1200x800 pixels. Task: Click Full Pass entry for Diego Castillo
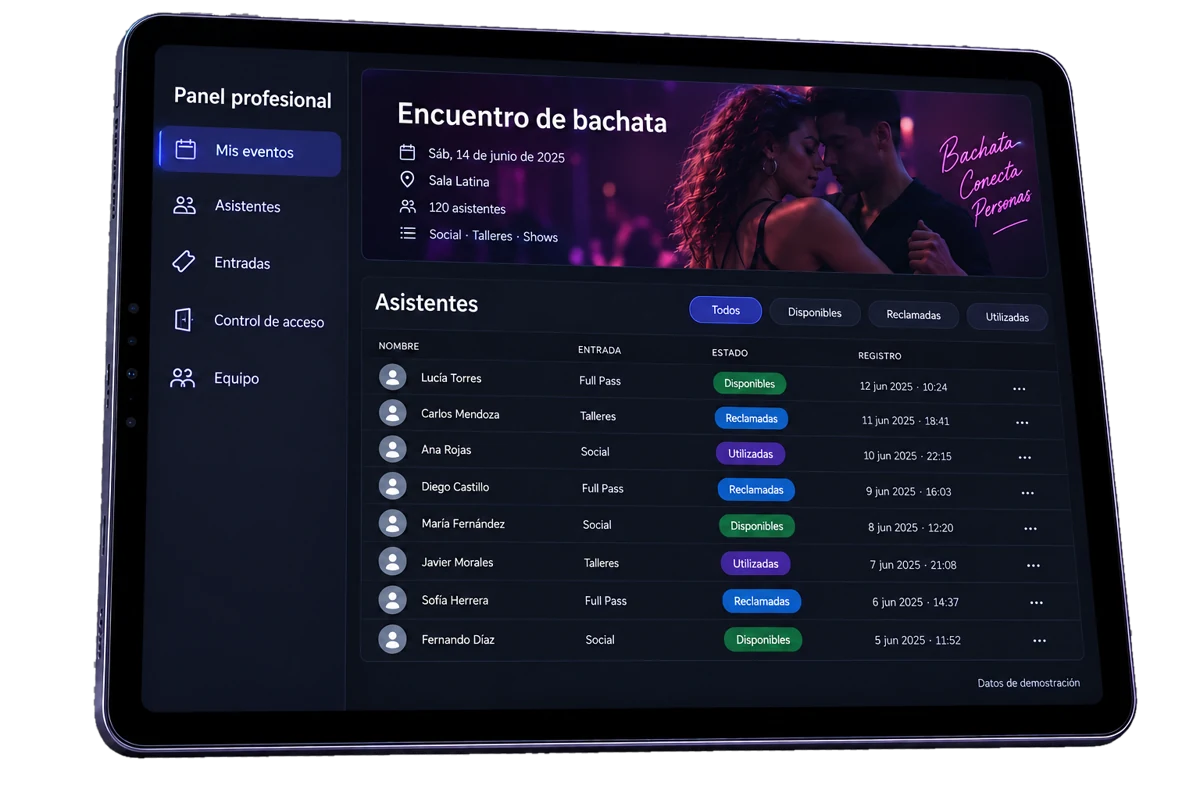[x=603, y=488]
